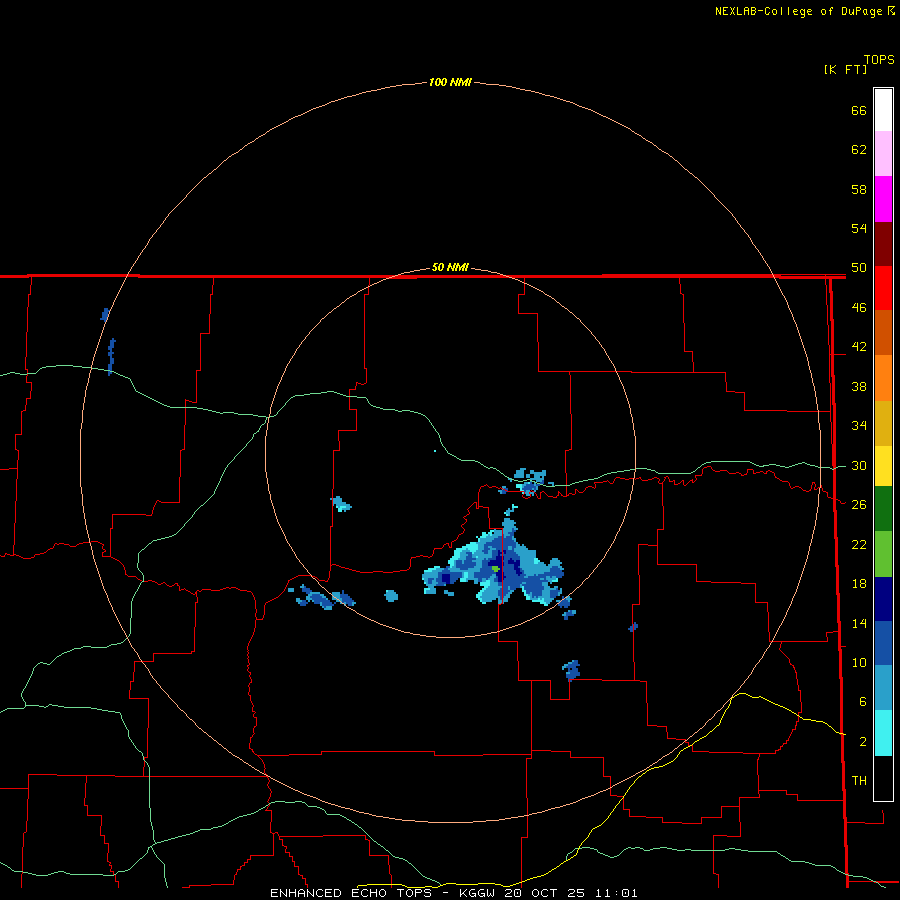This screenshot has width=900, height=900.
Task: Click the dark green 30 kft swatch
Action: 883,509
